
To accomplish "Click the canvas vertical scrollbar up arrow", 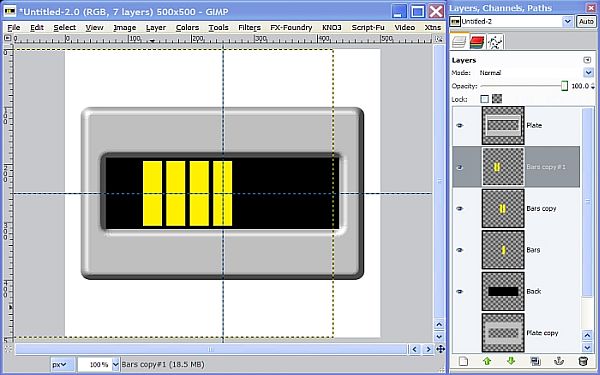I will coord(439,325).
